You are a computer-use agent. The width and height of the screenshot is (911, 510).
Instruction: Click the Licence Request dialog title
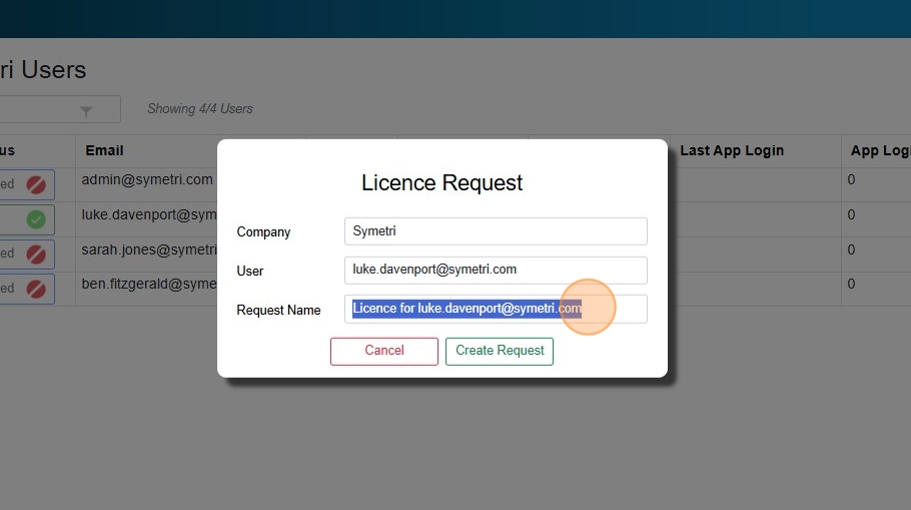point(442,183)
